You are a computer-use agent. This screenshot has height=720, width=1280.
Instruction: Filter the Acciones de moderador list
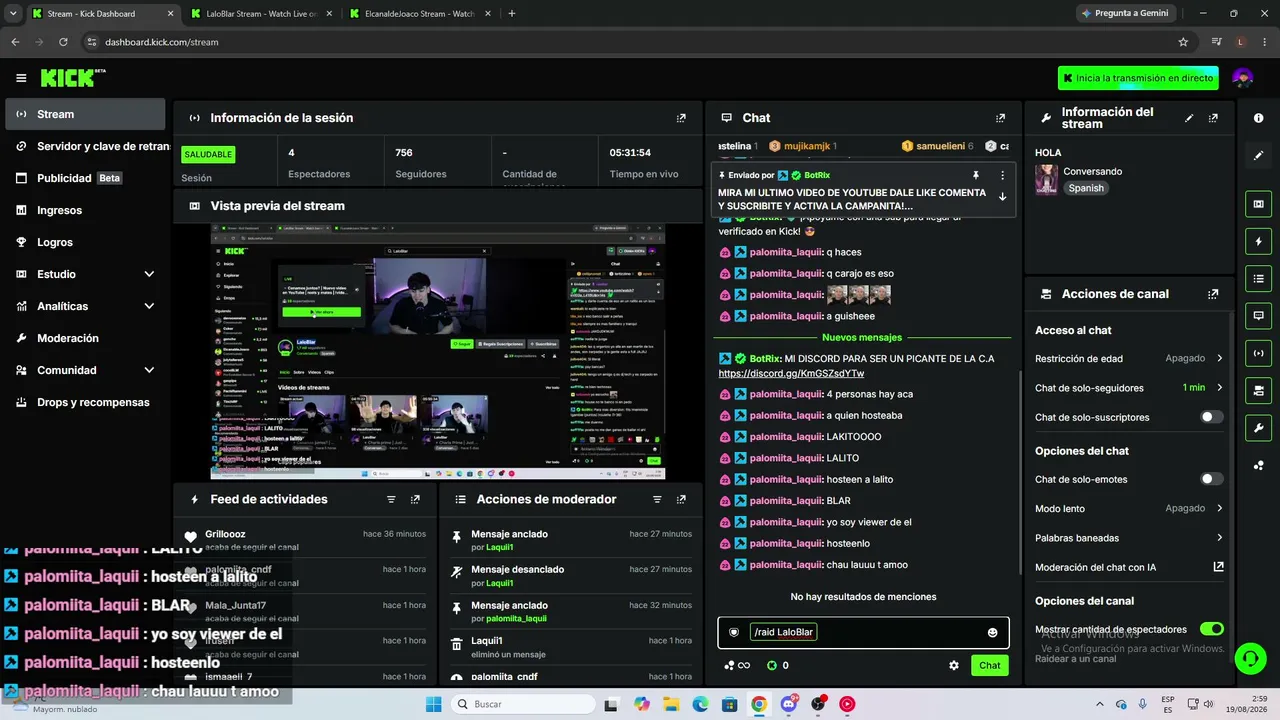tap(657, 499)
